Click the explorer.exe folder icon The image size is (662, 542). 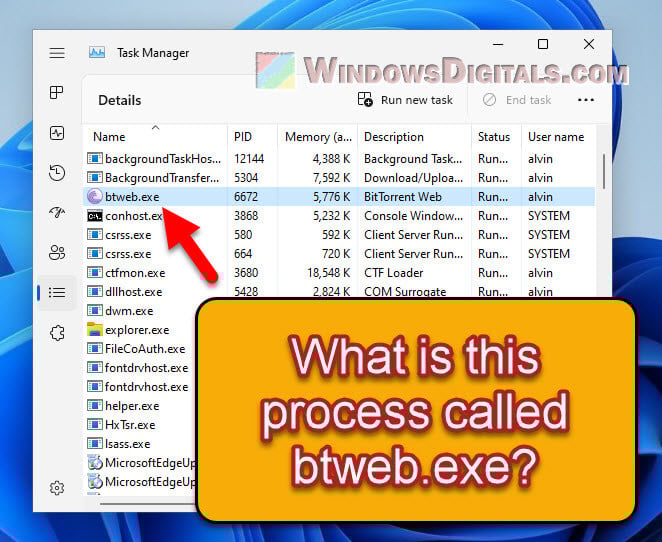coord(95,330)
